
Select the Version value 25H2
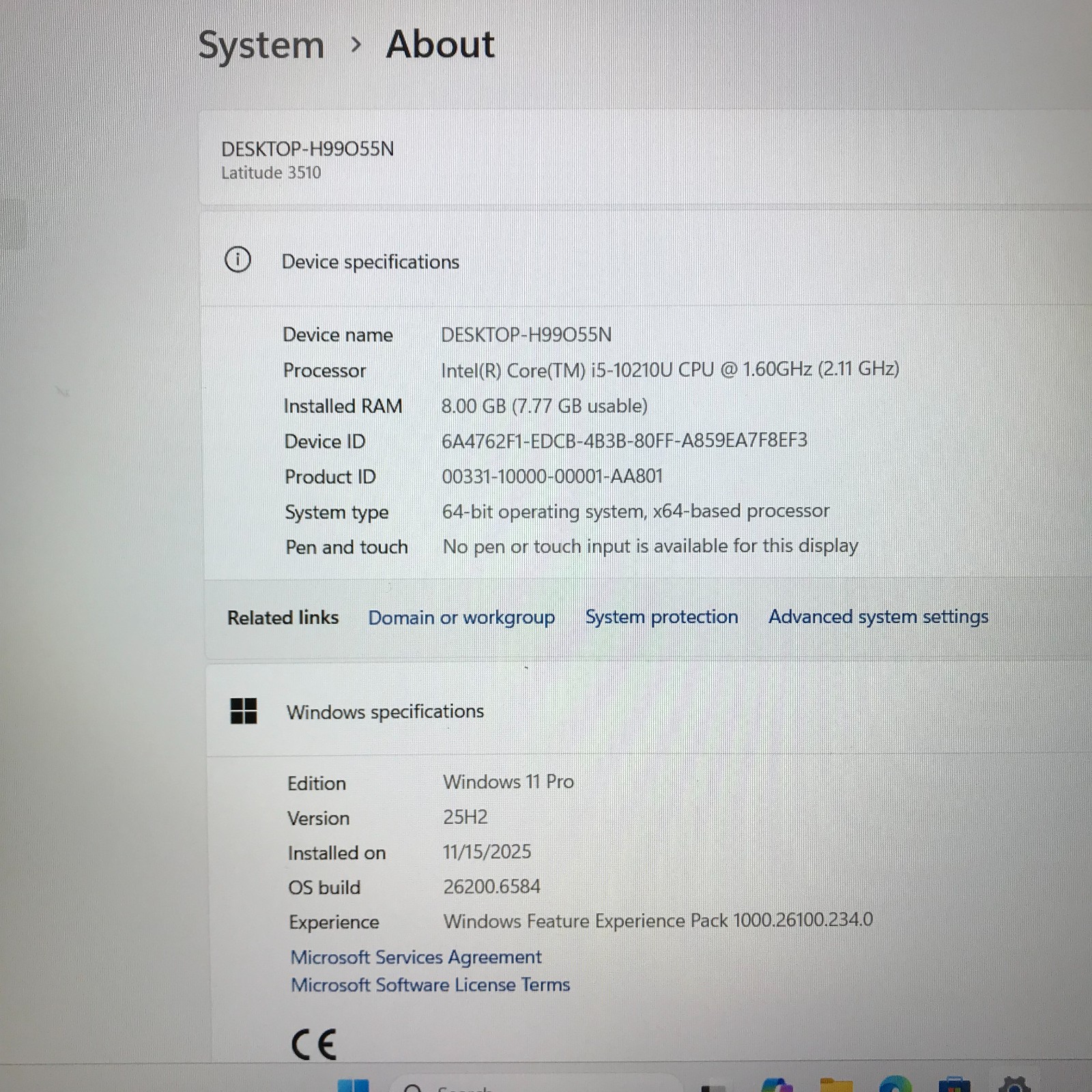point(465,817)
